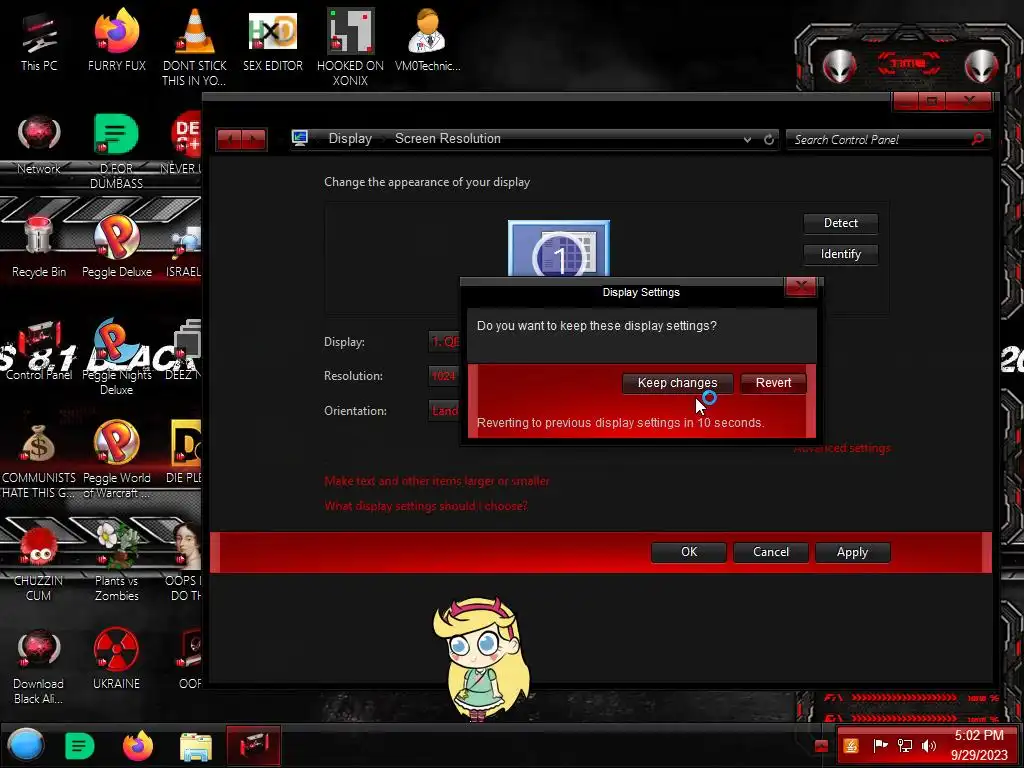This screenshot has width=1024, height=768.
Task: Go to Display in the breadcrumb
Action: coord(350,138)
